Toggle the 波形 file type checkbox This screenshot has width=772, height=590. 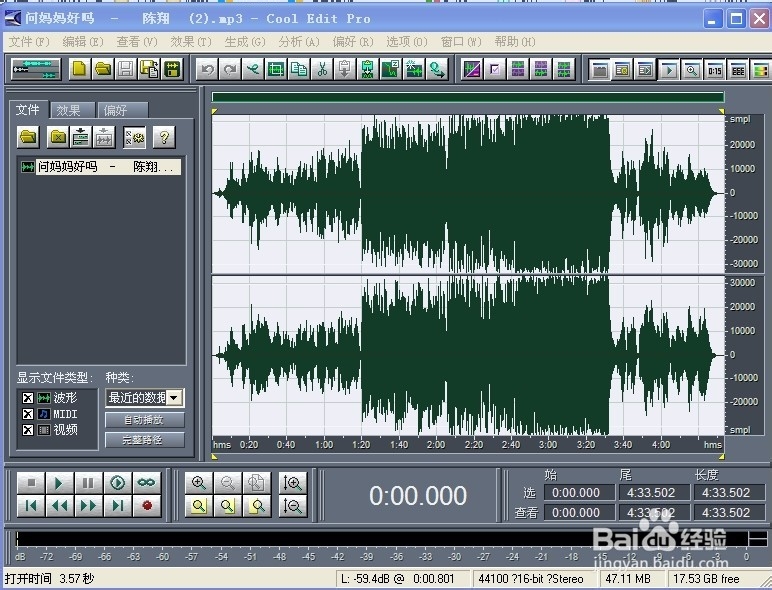(28, 398)
